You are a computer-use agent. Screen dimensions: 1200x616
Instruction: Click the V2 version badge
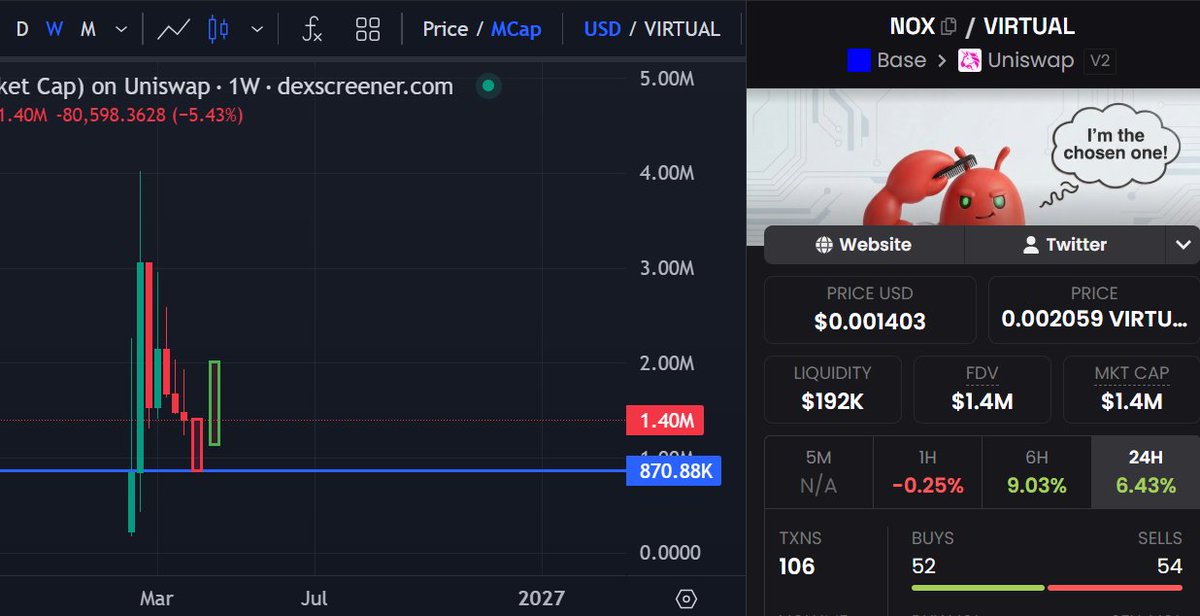[x=1100, y=61]
